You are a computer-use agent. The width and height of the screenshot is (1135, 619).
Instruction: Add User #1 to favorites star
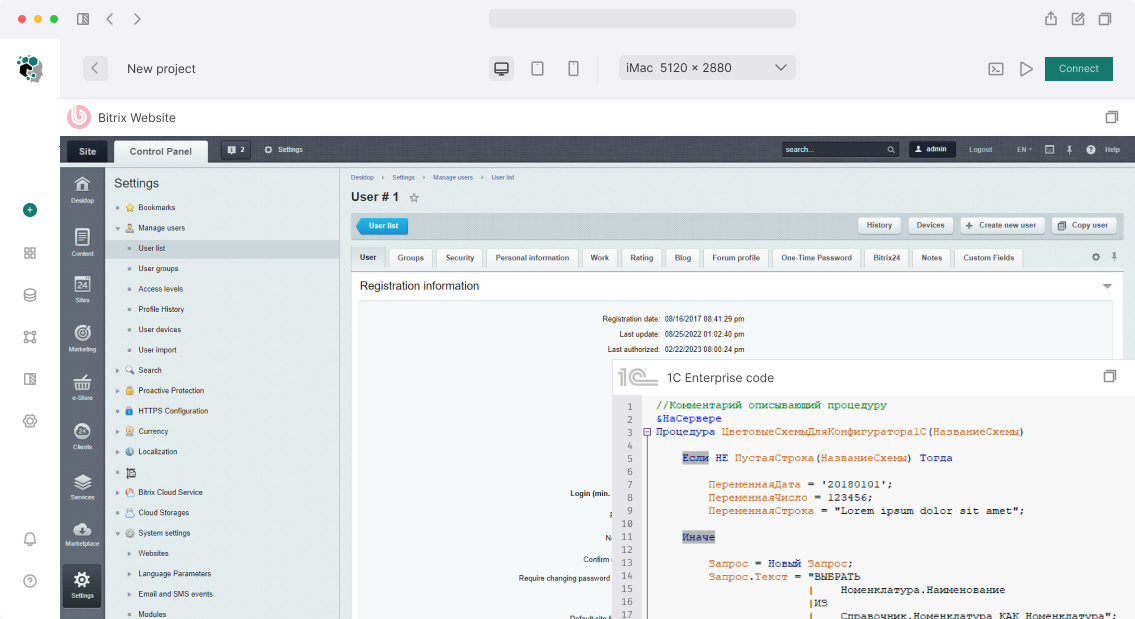pyautogui.click(x=414, y=198)
